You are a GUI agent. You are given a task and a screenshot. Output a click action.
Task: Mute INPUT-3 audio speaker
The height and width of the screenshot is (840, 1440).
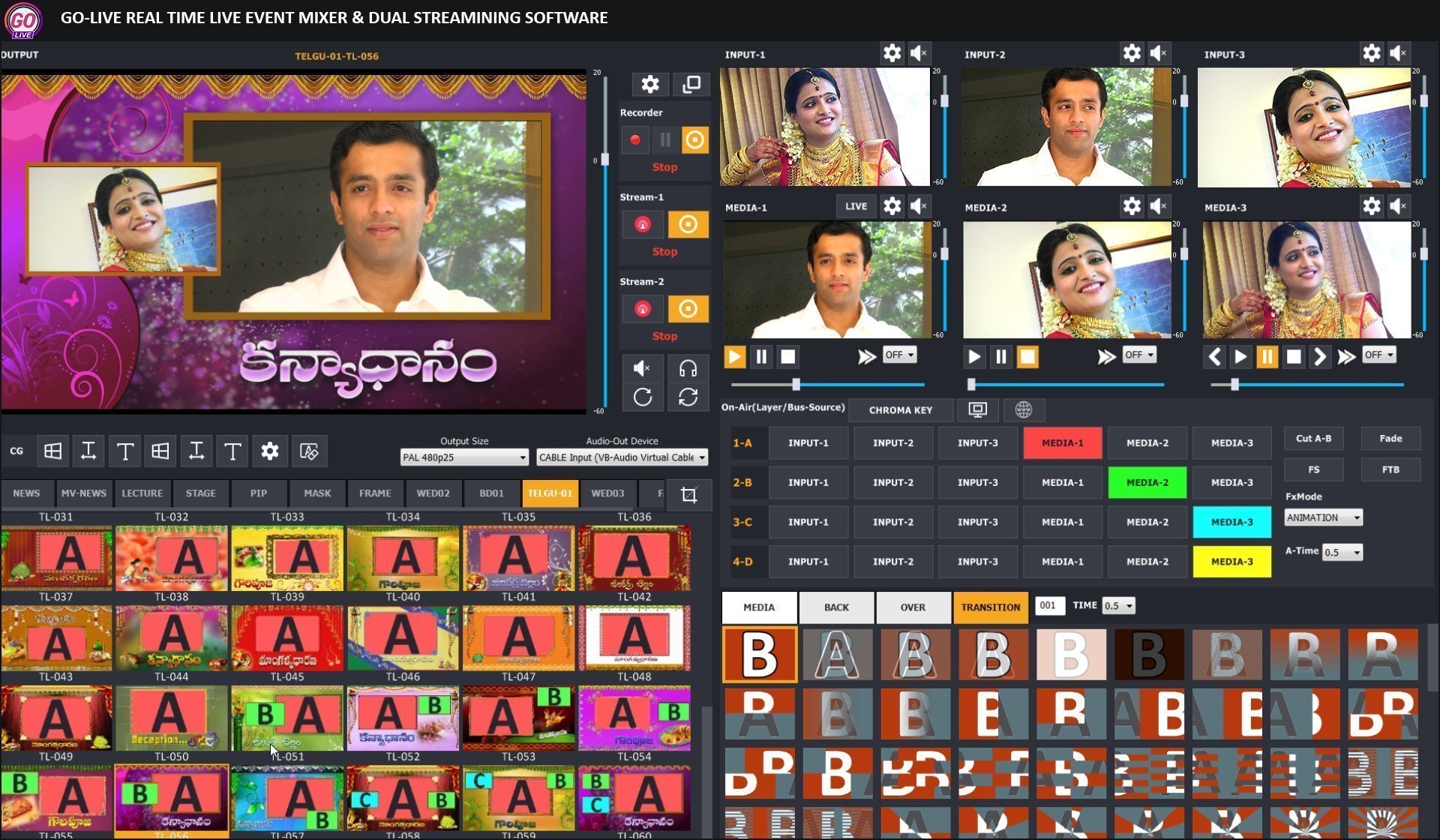1398,53
